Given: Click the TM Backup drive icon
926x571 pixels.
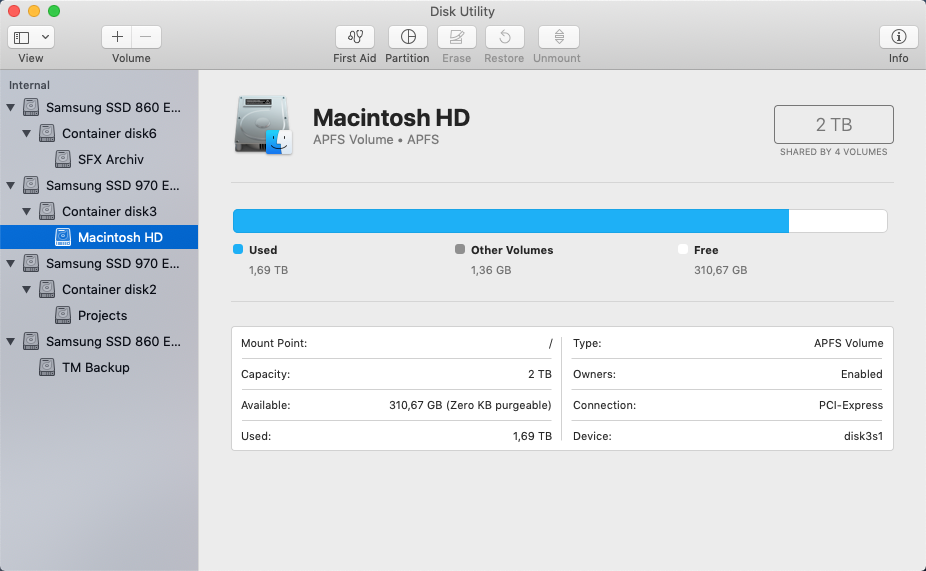Looking at the screenshot, I should pyautogui.click(x=47, y=367).
